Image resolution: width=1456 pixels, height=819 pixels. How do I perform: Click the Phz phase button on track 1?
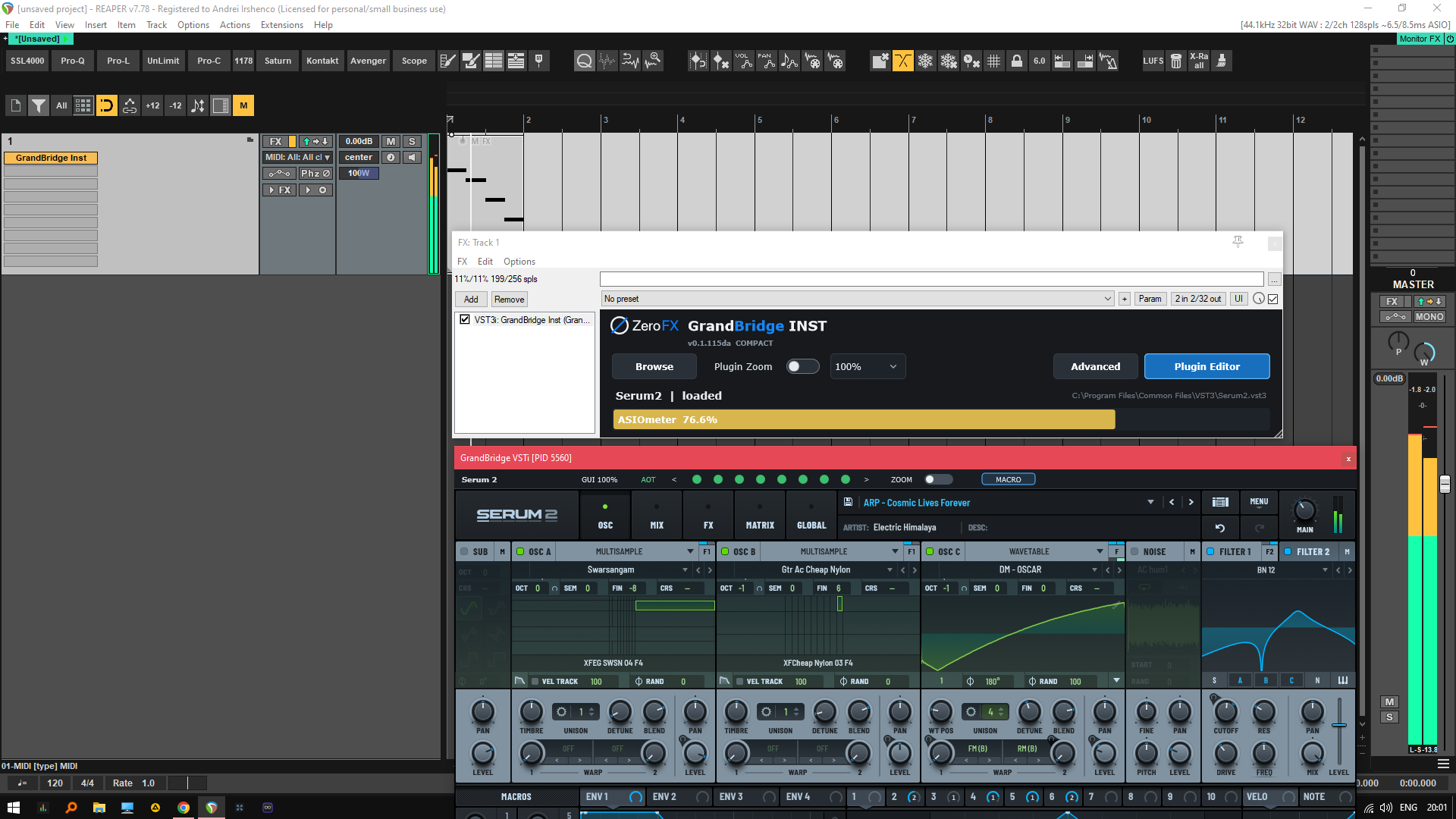coord(315,174)
